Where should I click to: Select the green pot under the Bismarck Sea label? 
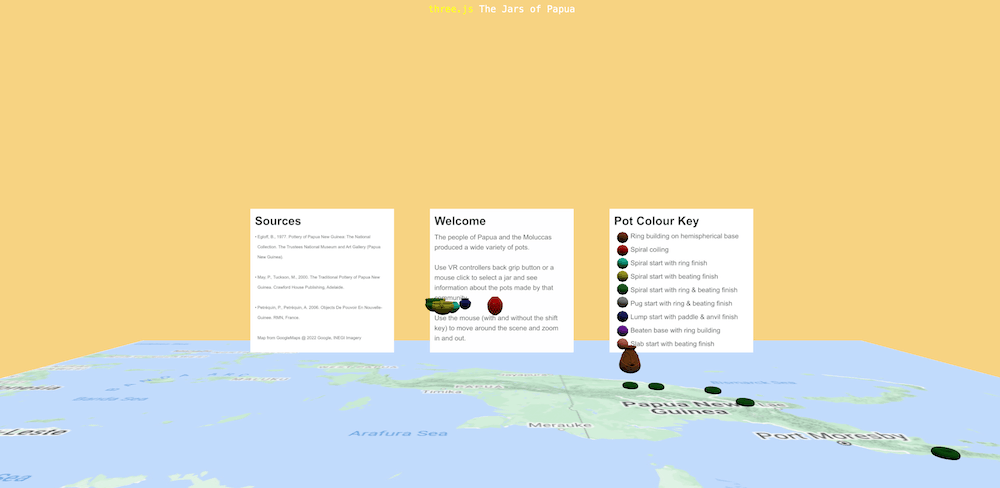pyautogui.click(x=712, y=390)
